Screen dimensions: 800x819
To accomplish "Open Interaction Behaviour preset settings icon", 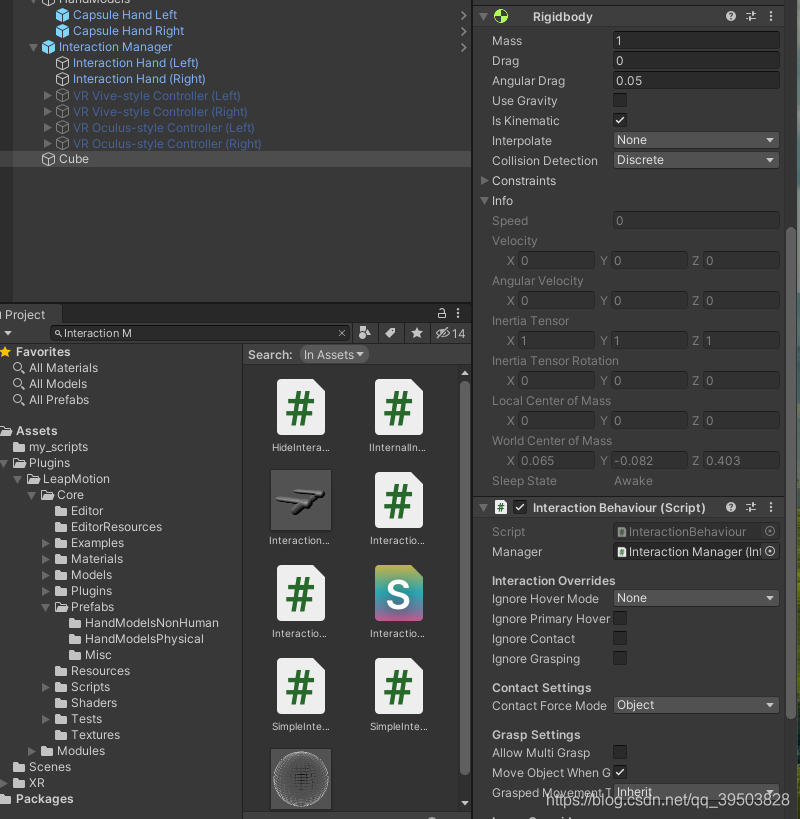I will point(751,507).
